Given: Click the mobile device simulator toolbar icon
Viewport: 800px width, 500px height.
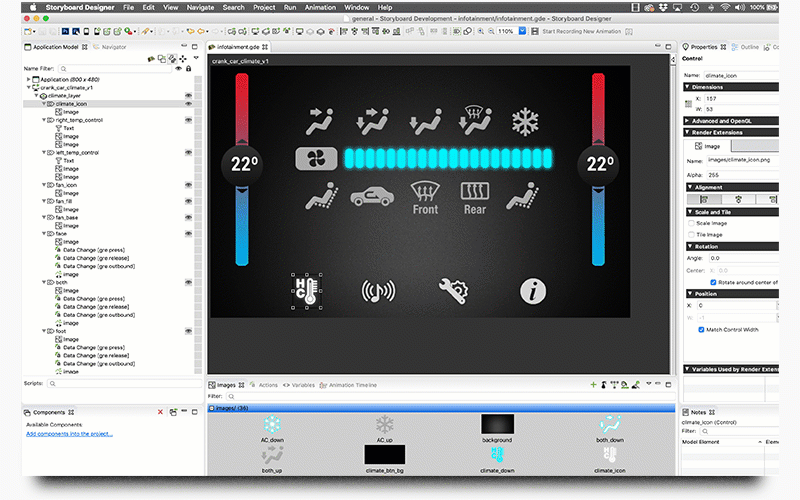Looking at the screenshot, I should pyautogui.click(x=86, y=32).
